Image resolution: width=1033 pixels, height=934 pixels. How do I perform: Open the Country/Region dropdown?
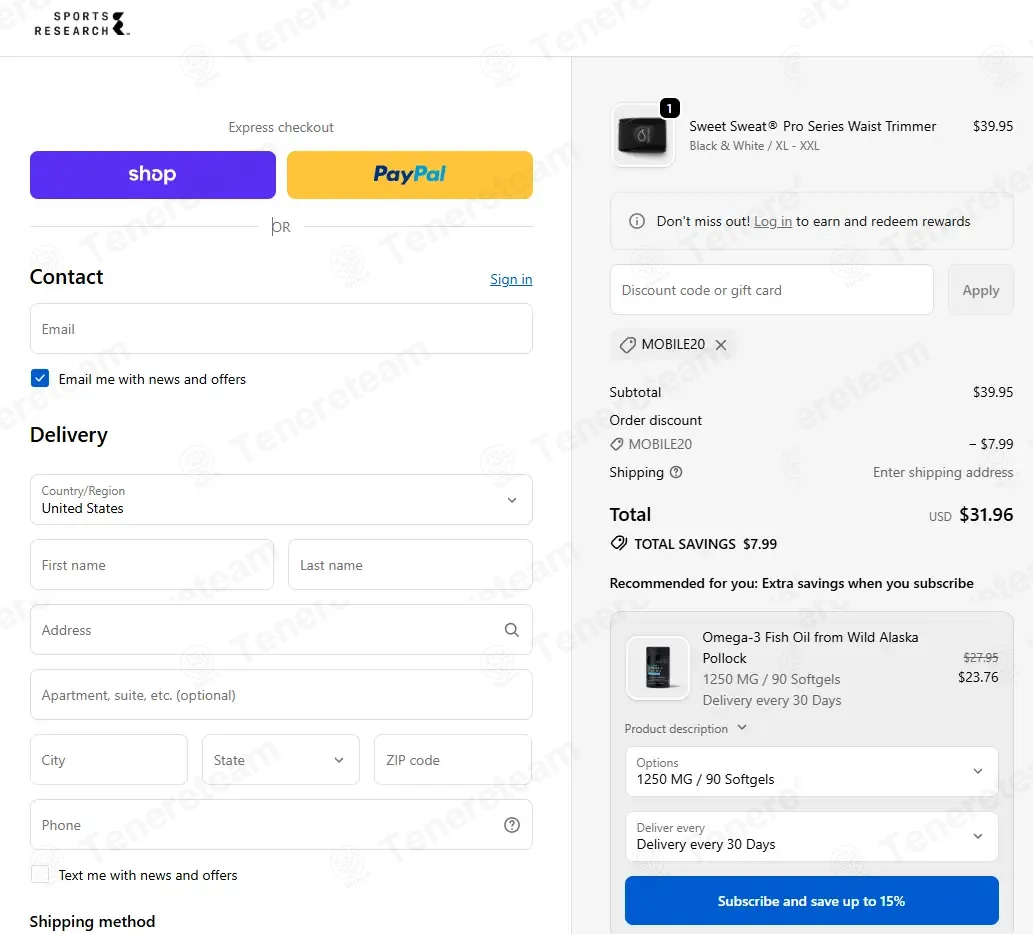coord(281,499)
